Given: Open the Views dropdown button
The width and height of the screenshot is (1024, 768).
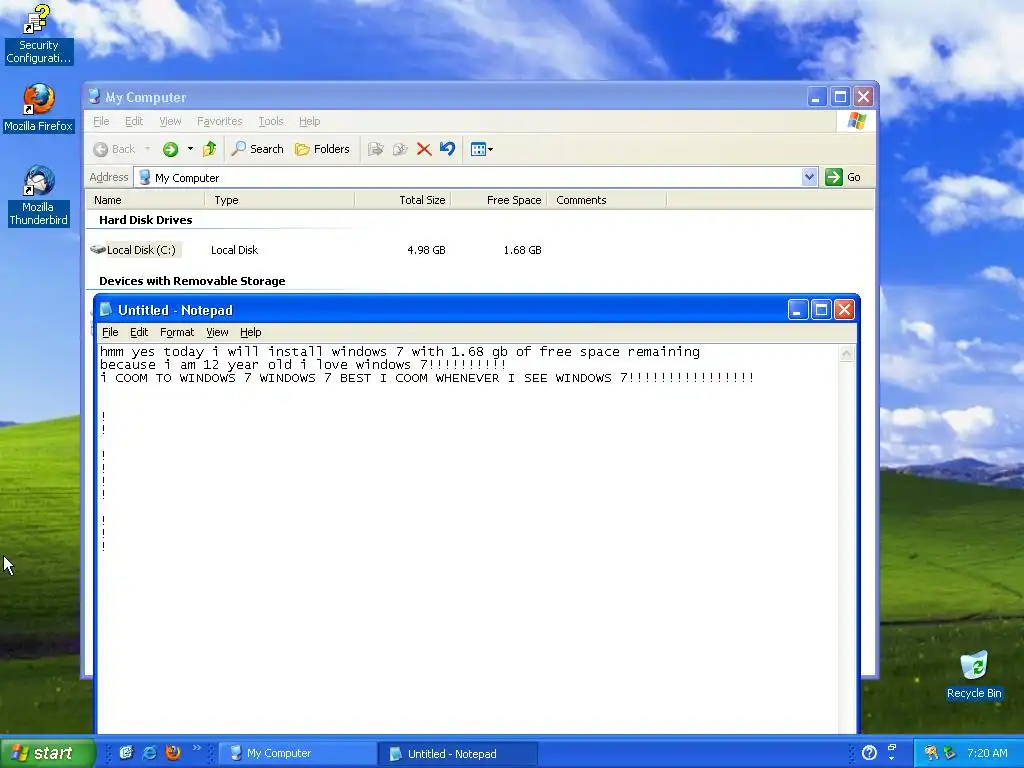Looking at the screenshot, I should pos(482,150).
